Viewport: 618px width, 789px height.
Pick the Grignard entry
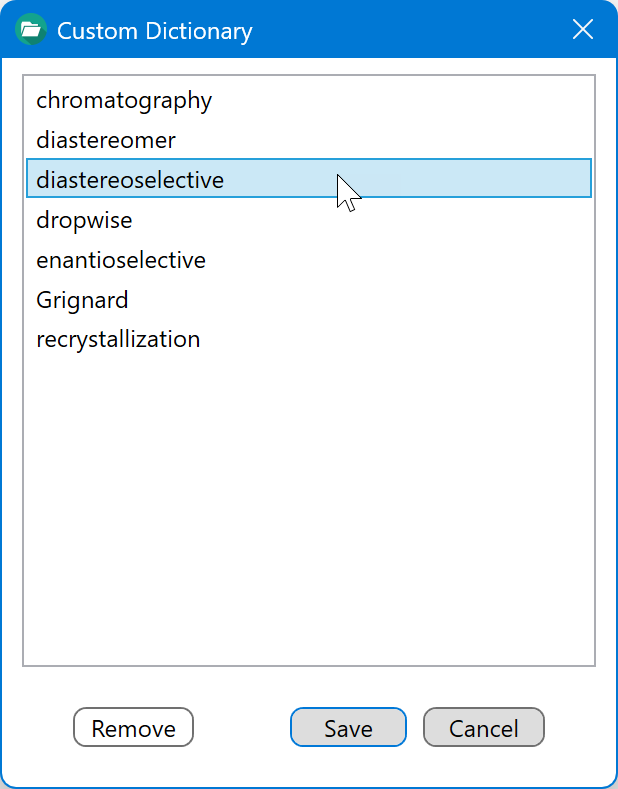coord(309,299)
